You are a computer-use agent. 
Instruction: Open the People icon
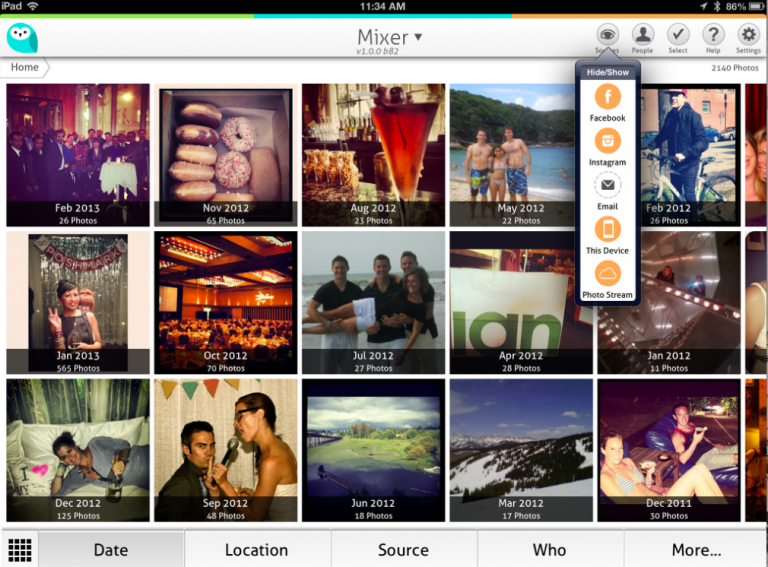(642, 36)
